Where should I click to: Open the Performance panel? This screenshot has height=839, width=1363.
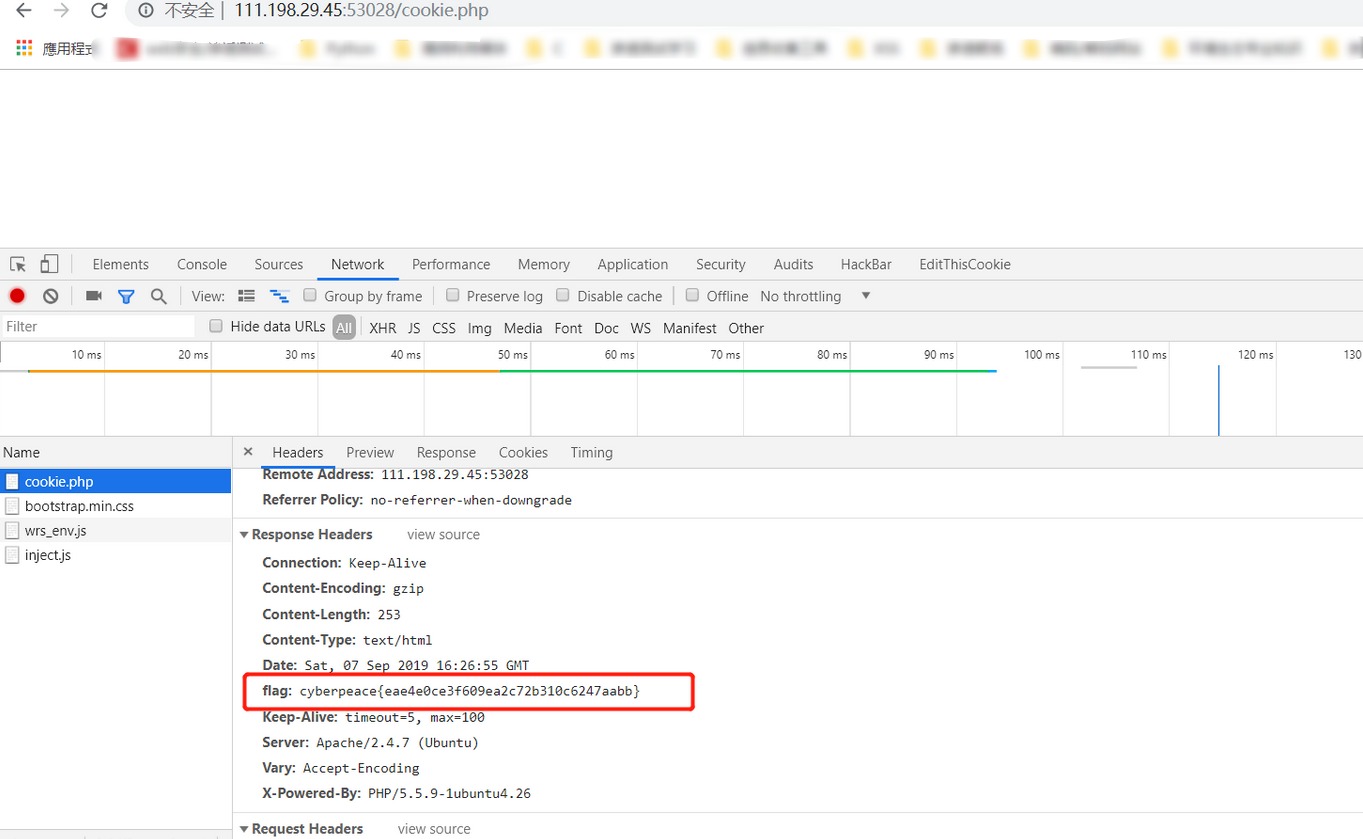pos(451,264)
